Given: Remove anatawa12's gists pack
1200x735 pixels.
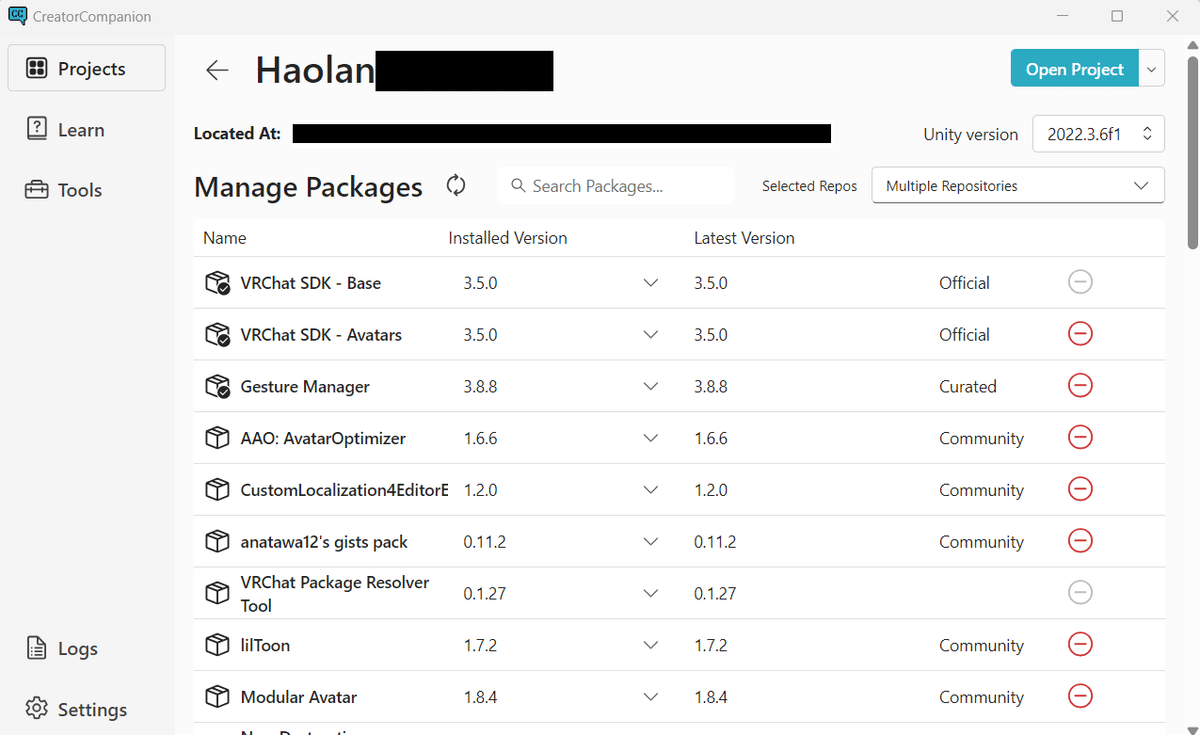Looking at the screenshot, I should [1080, 541].
